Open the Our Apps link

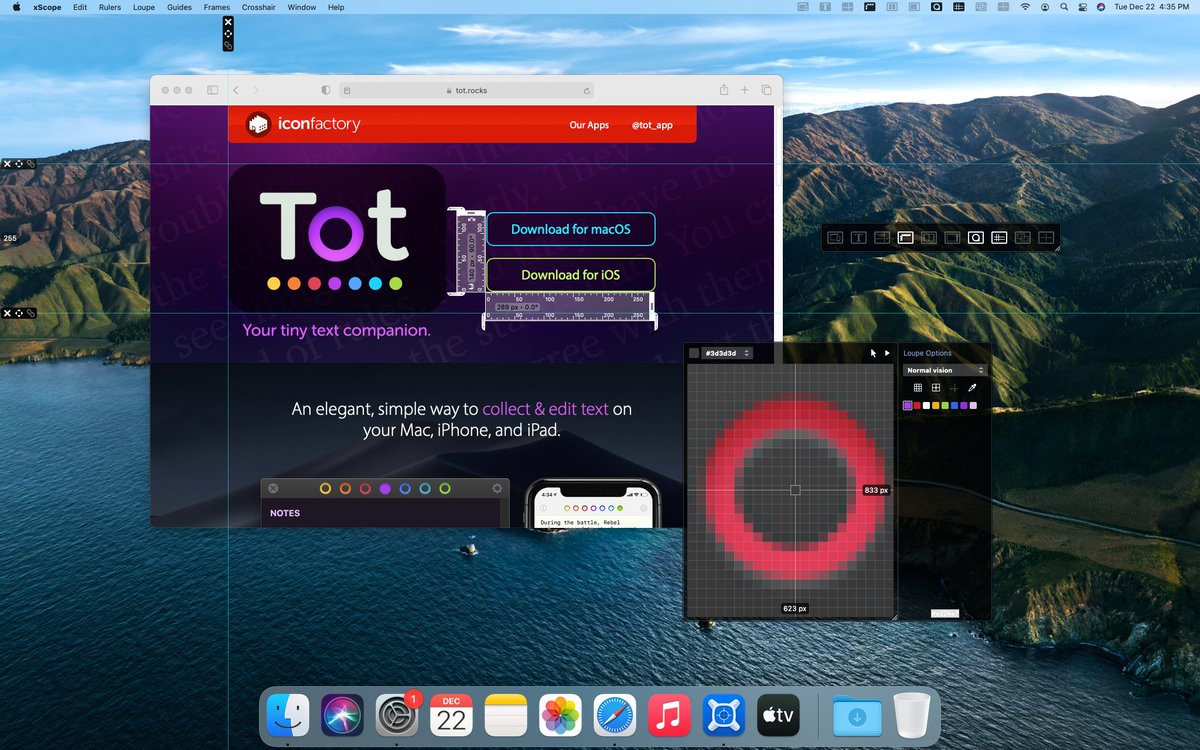[589, 125]
